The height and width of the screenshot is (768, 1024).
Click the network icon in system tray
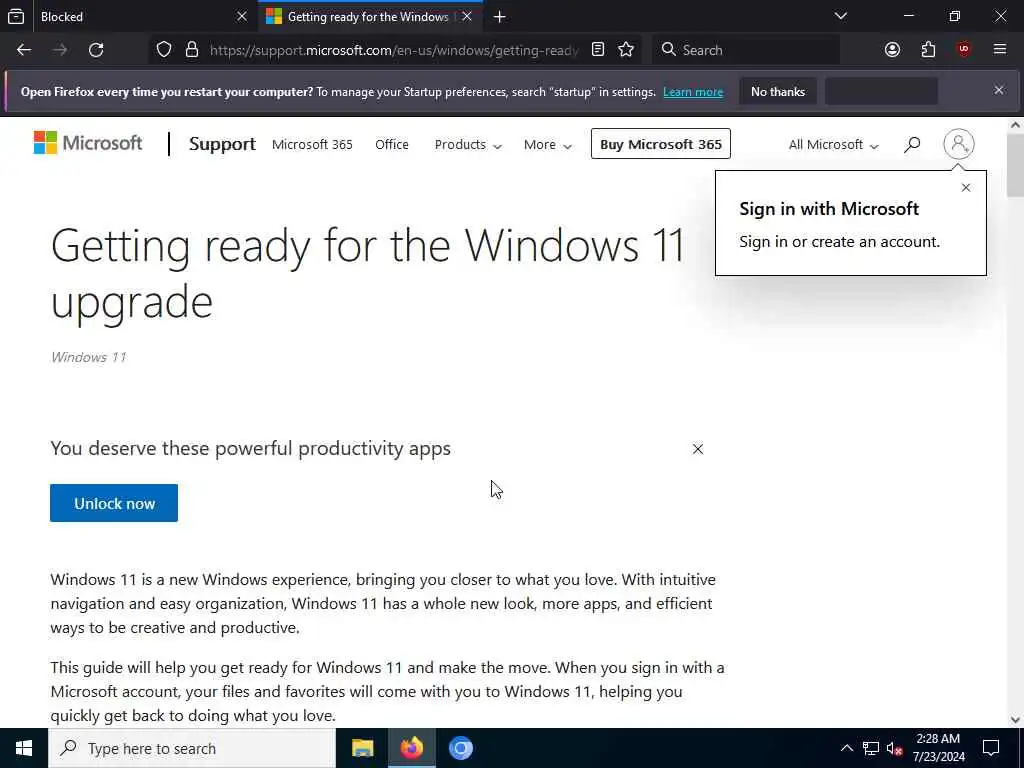point(871,748)
